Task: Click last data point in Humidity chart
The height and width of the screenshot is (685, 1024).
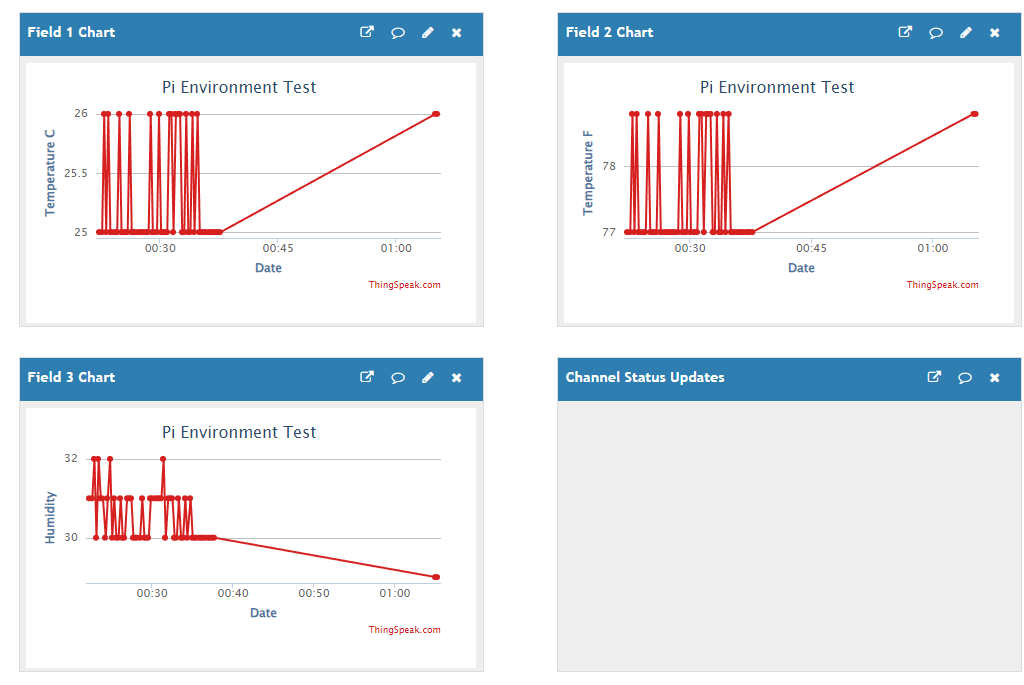Action: click(436, 577)
